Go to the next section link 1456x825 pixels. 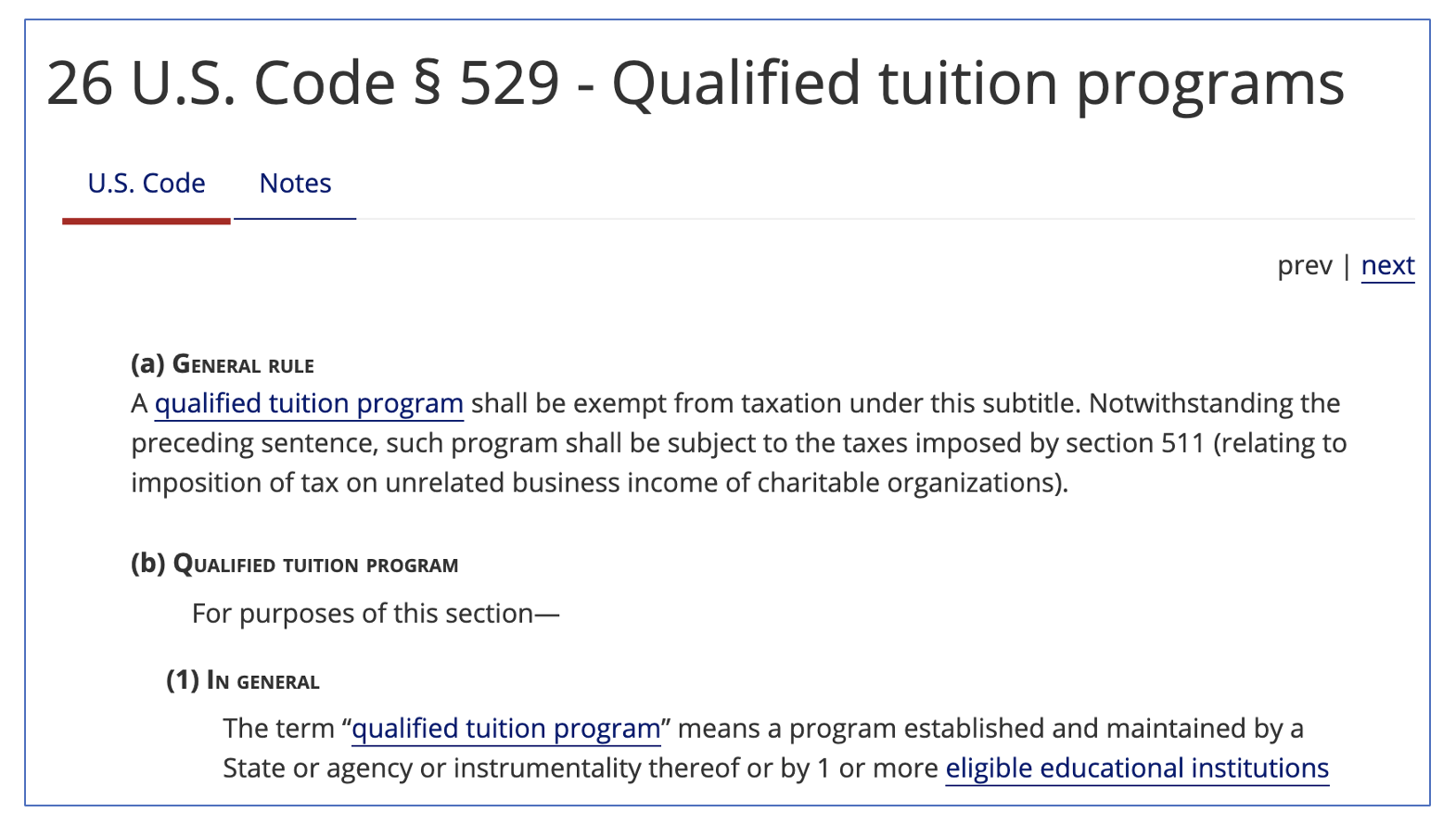[x=1387, y=266]
